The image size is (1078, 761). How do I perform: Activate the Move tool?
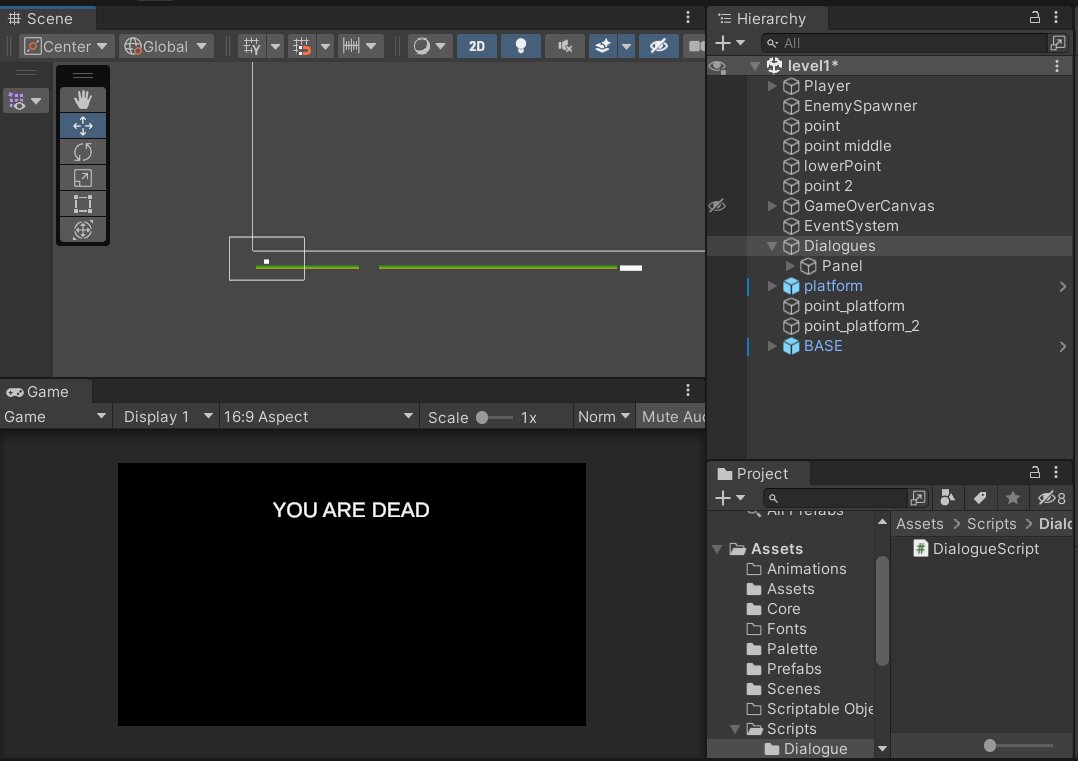pos(83,125)
